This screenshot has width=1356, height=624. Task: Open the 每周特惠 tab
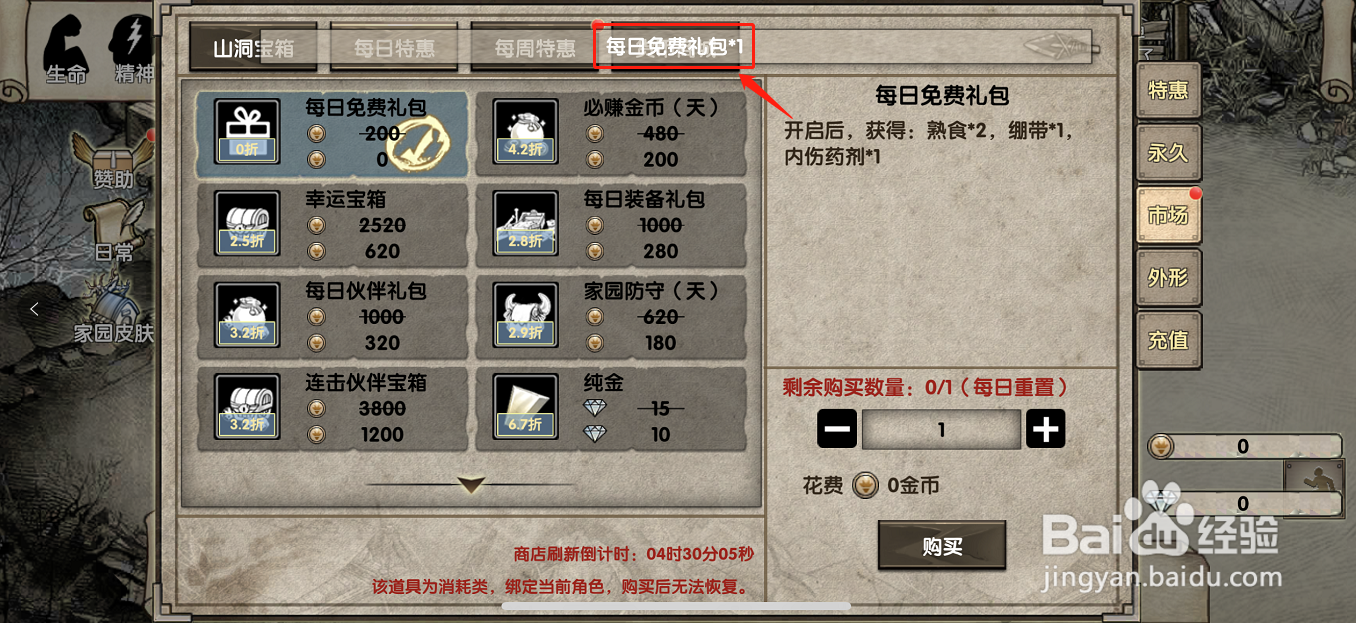click(x=535, y=48)
